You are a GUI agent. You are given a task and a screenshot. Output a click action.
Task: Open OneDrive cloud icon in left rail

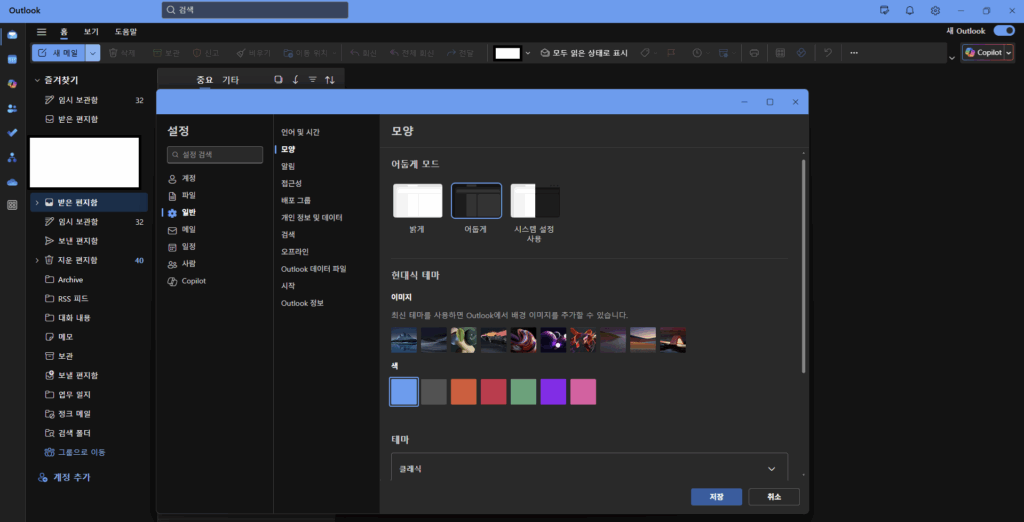12,181
